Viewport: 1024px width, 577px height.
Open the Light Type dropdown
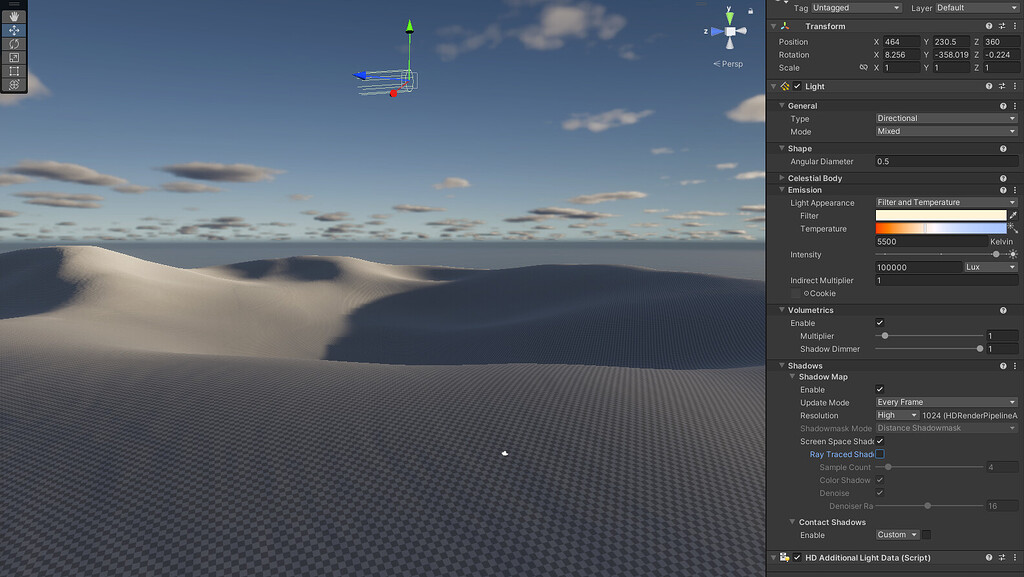click(945, 118)
